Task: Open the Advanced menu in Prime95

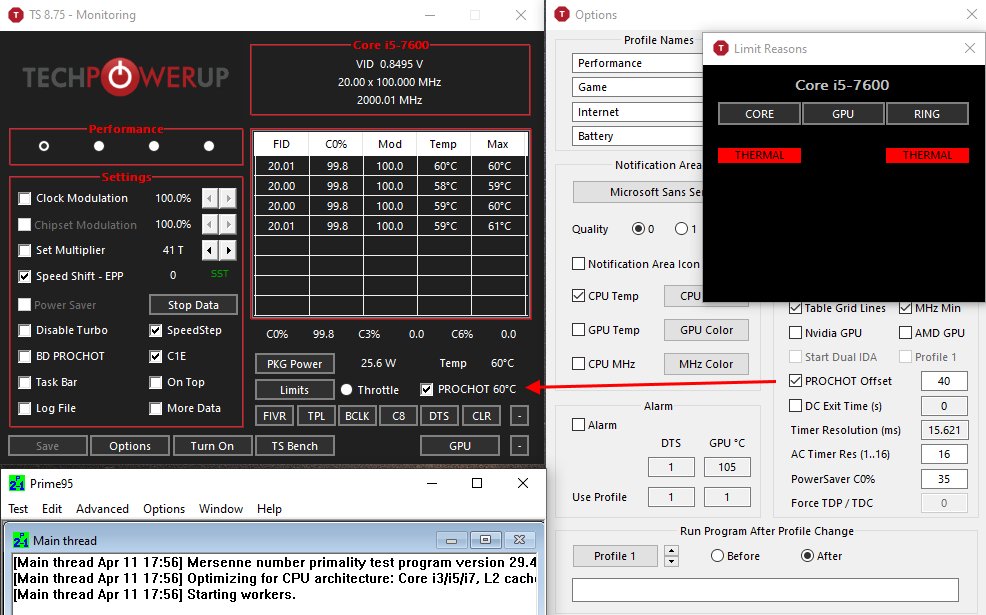Action: click(x=102, y=509)
